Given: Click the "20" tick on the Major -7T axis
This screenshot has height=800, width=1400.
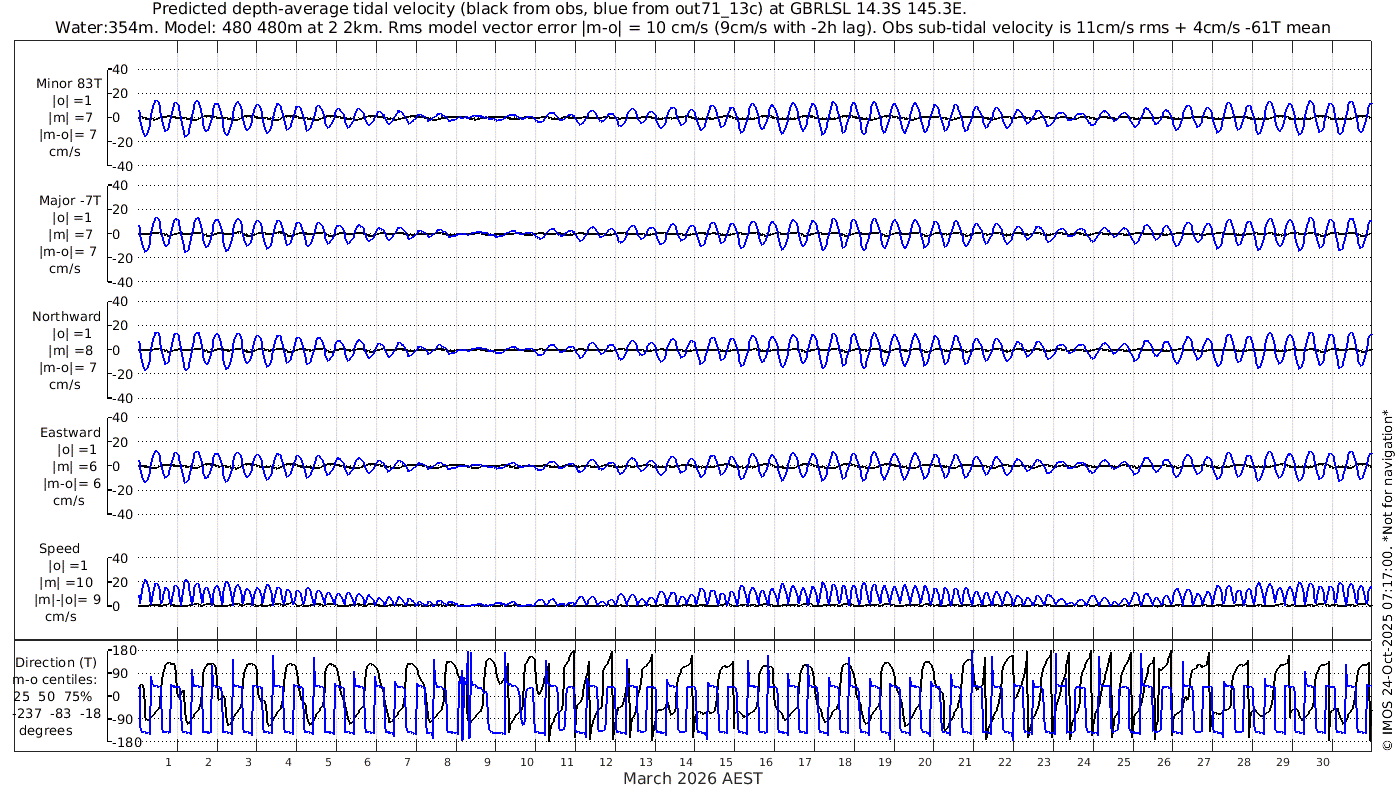Looking at the screenshot, I should 121,210.
